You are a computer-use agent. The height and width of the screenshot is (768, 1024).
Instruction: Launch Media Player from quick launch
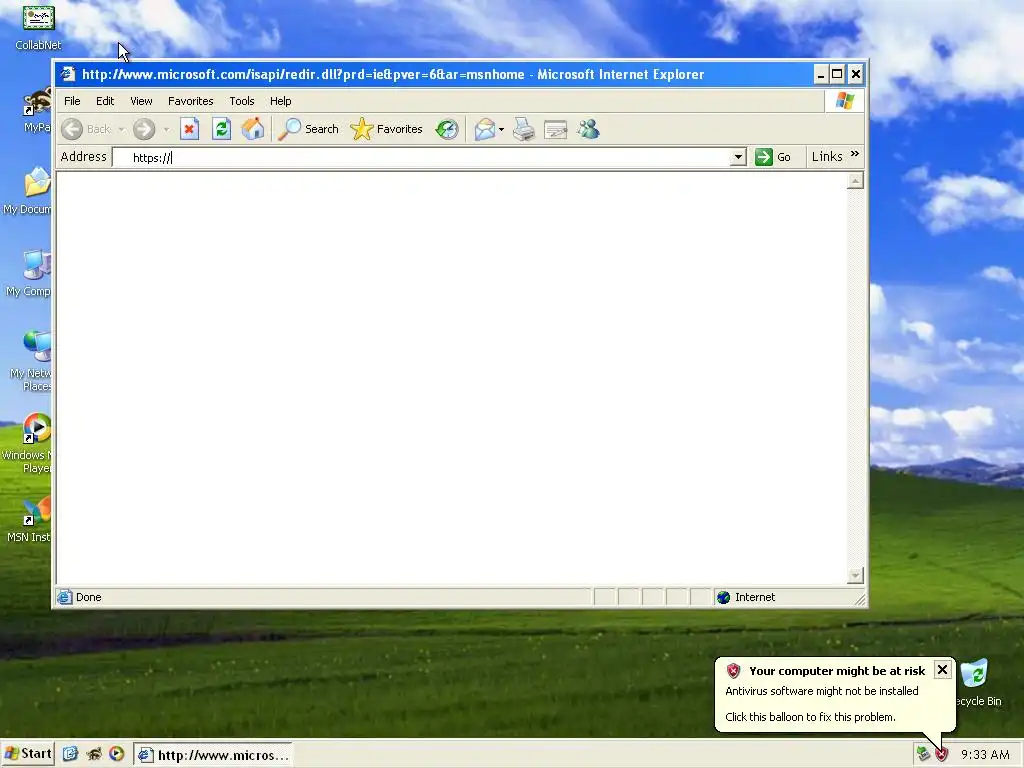coord(117,754)
